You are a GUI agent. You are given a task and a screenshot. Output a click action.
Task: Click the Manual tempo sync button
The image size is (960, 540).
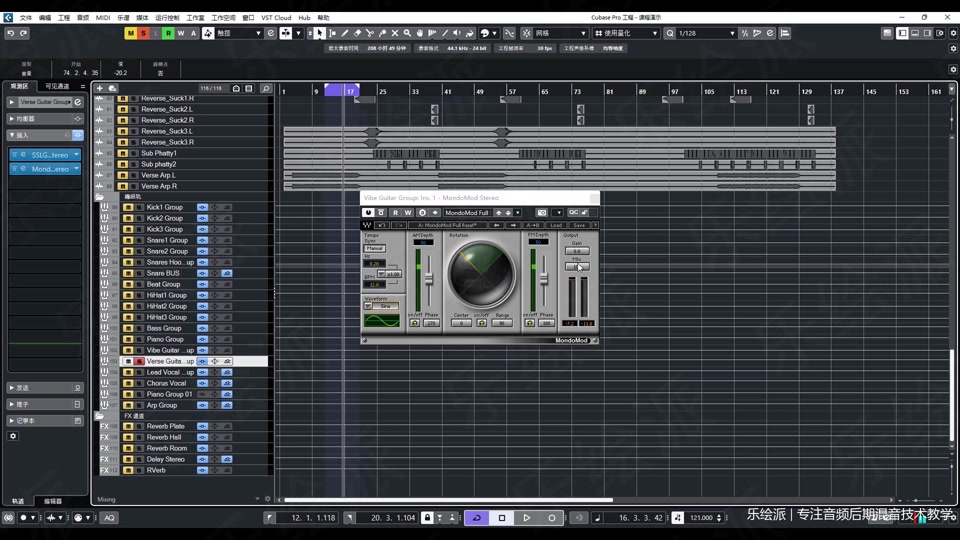click(375, 249)
